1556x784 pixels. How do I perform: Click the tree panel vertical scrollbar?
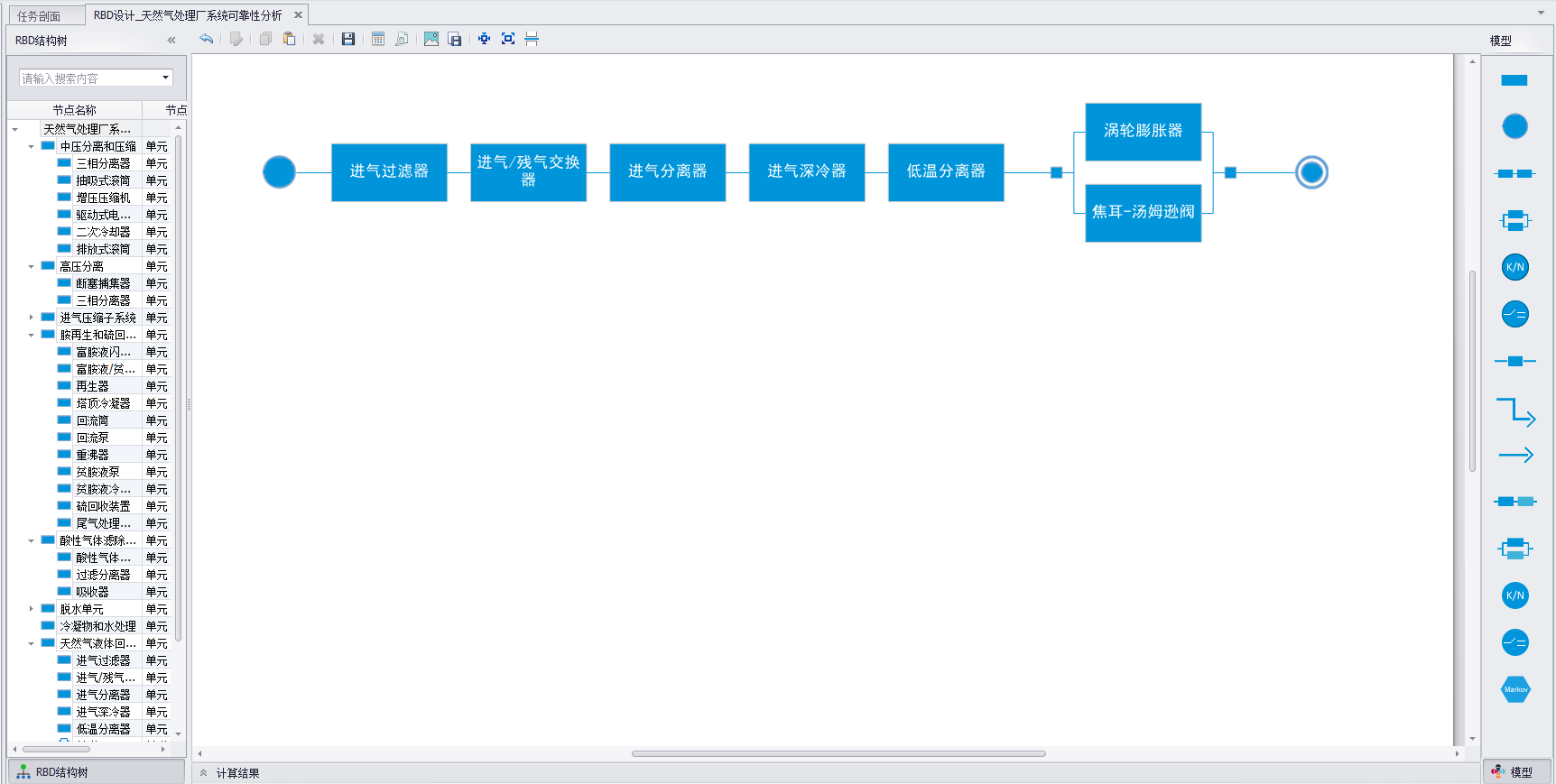[x=179, y=388]
